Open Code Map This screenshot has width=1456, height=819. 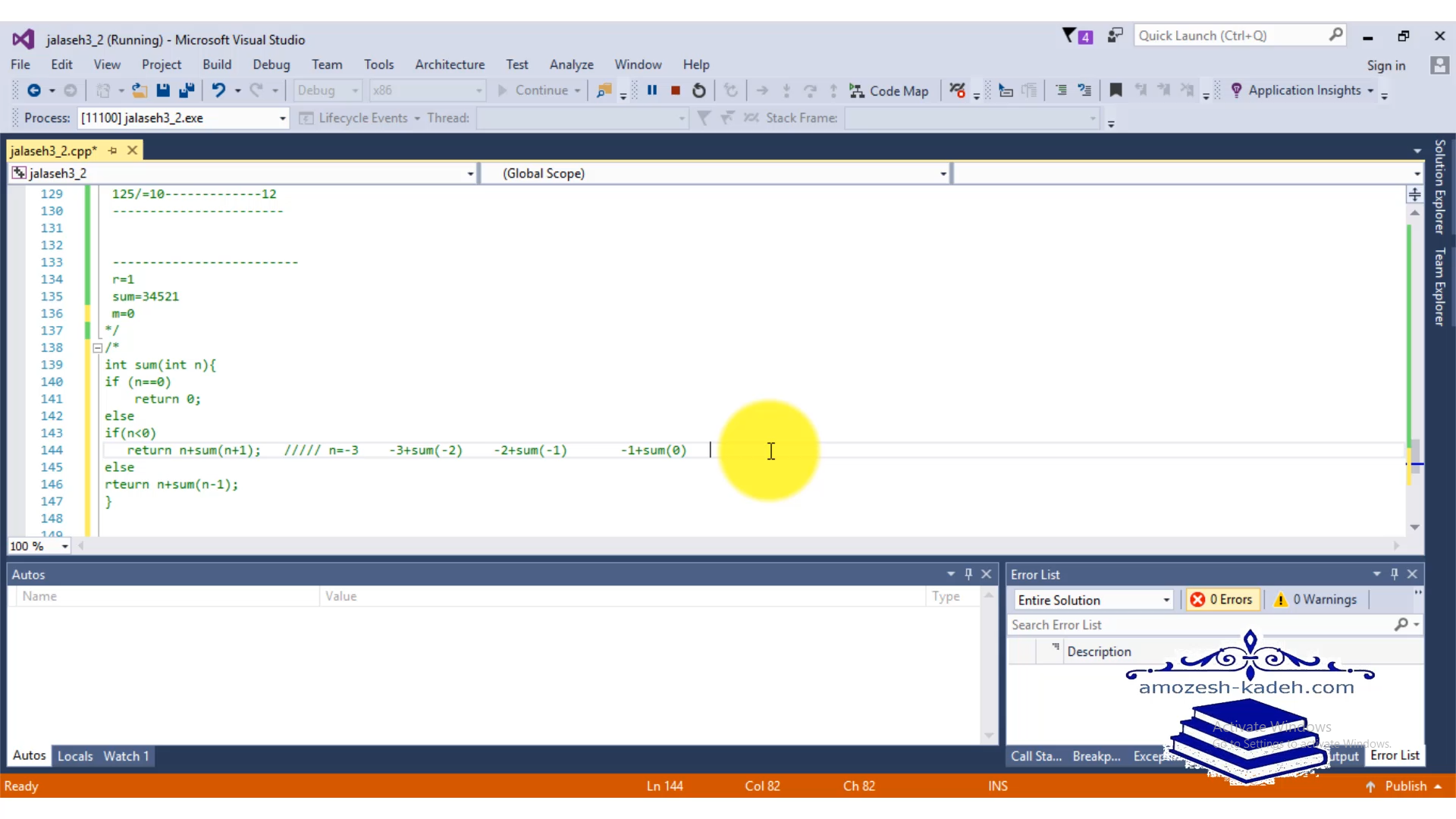(x=890, y=90)
